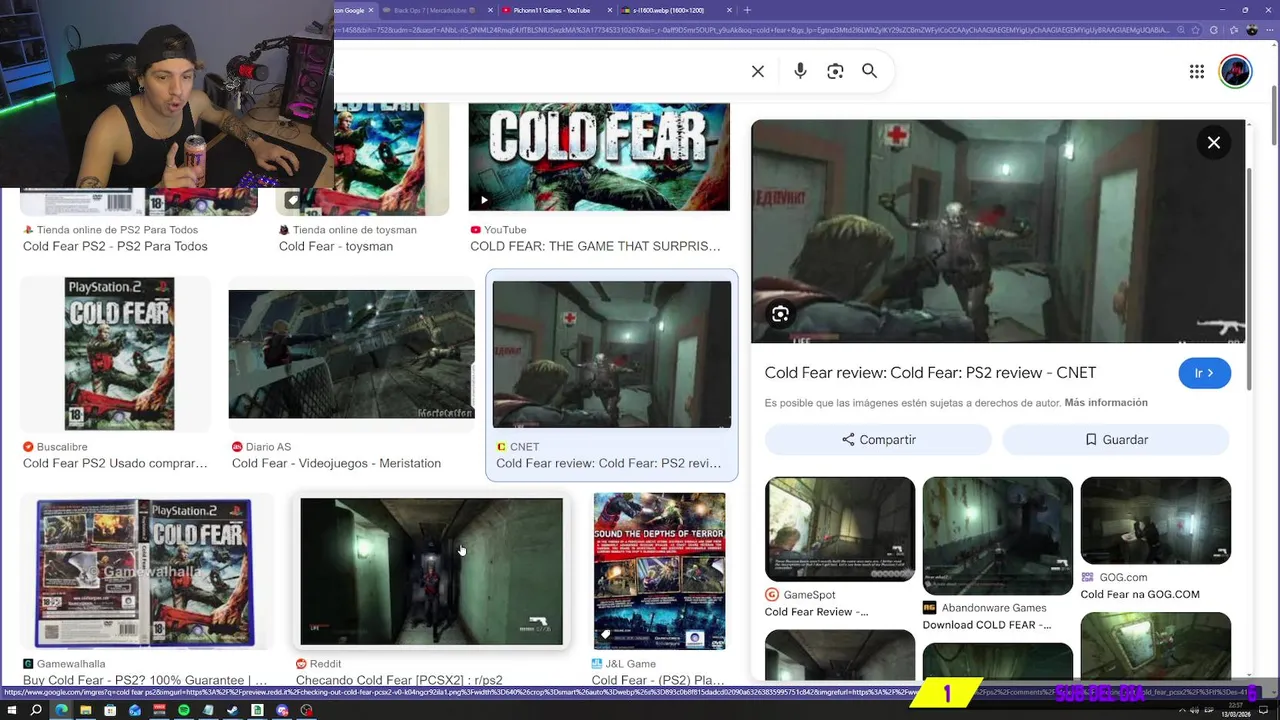This screenshot has height=720, width=1280.
Task: Close the Pichorro11 Games YouTube tab
Action: point(610,10)
